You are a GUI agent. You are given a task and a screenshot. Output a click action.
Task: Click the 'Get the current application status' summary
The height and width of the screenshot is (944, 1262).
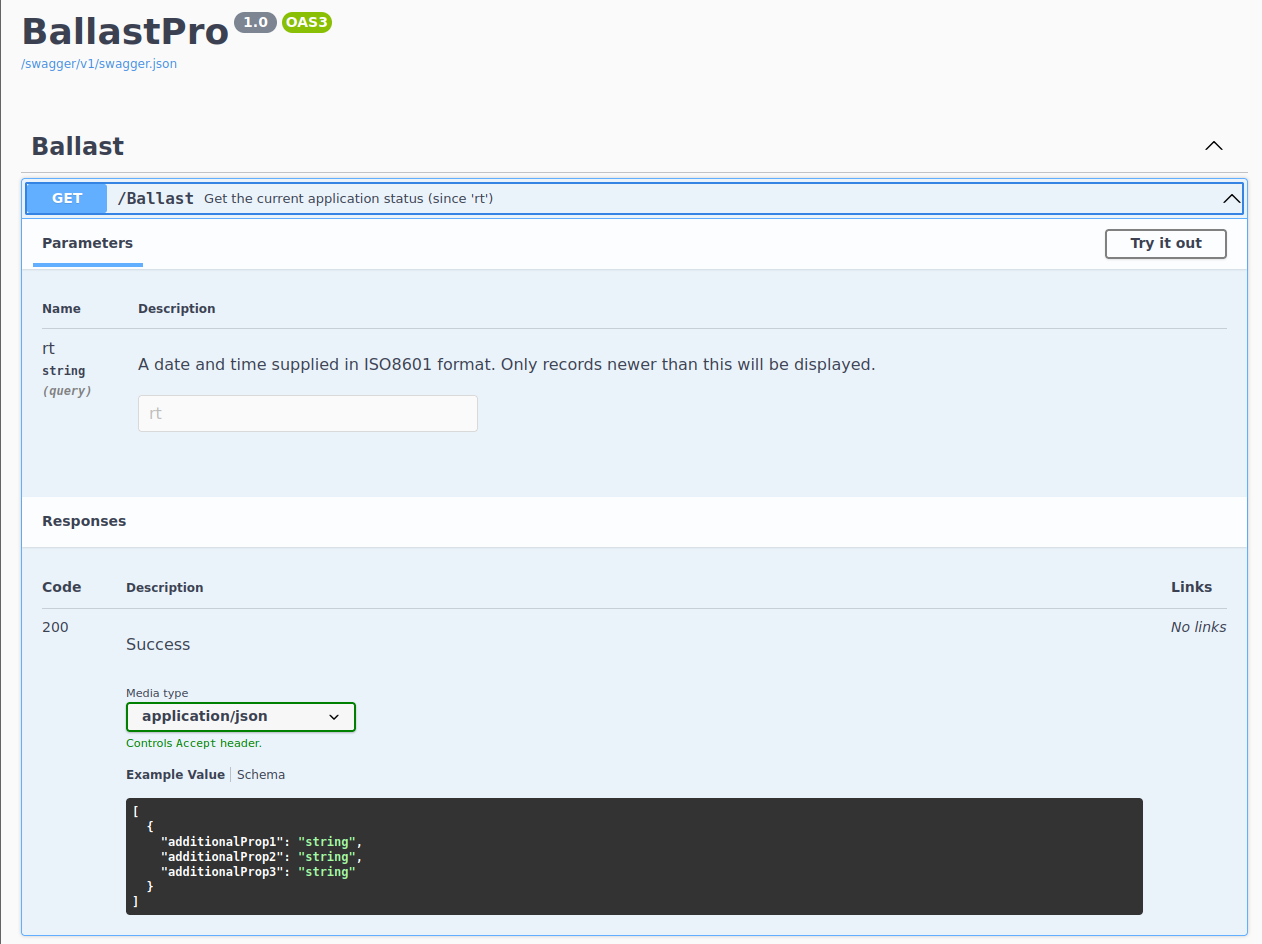349,199
